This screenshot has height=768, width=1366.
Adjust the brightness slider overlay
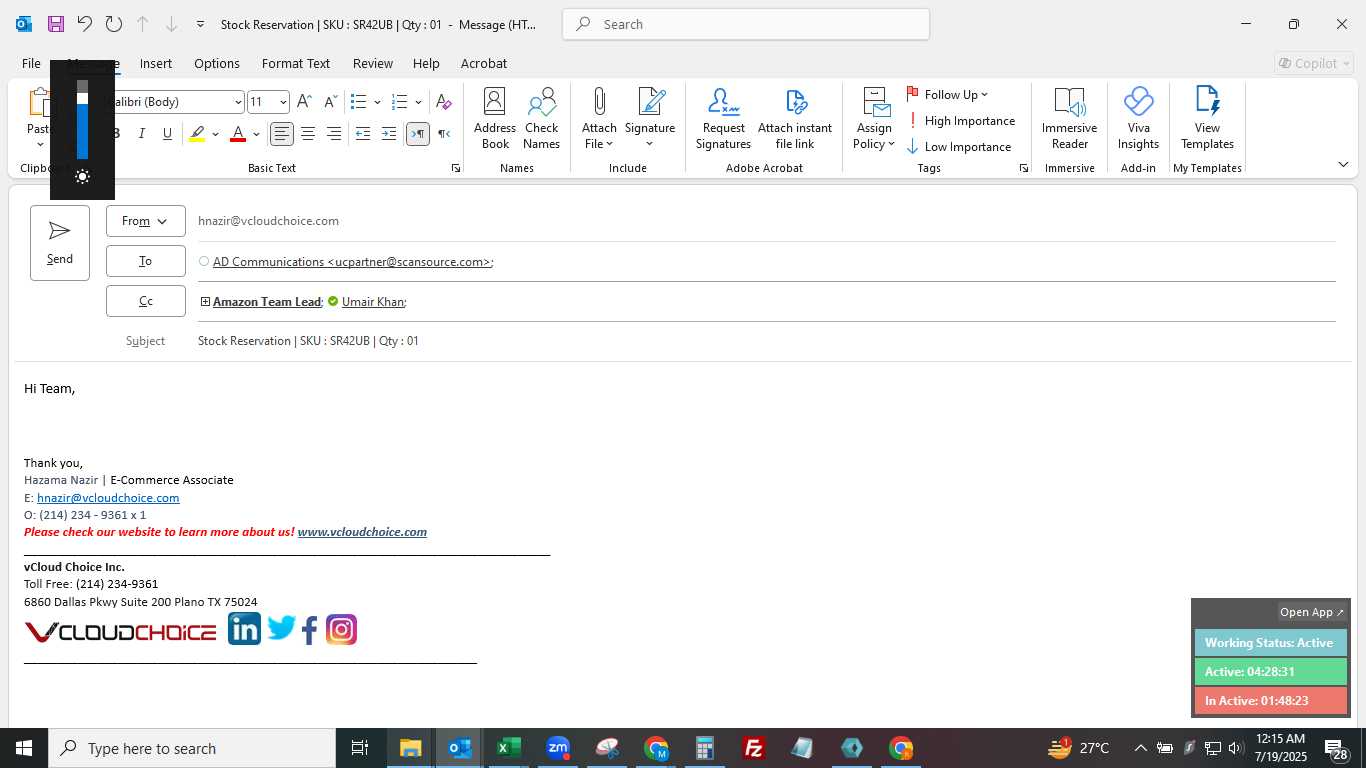pyautogui.click(x=82, y=120)
